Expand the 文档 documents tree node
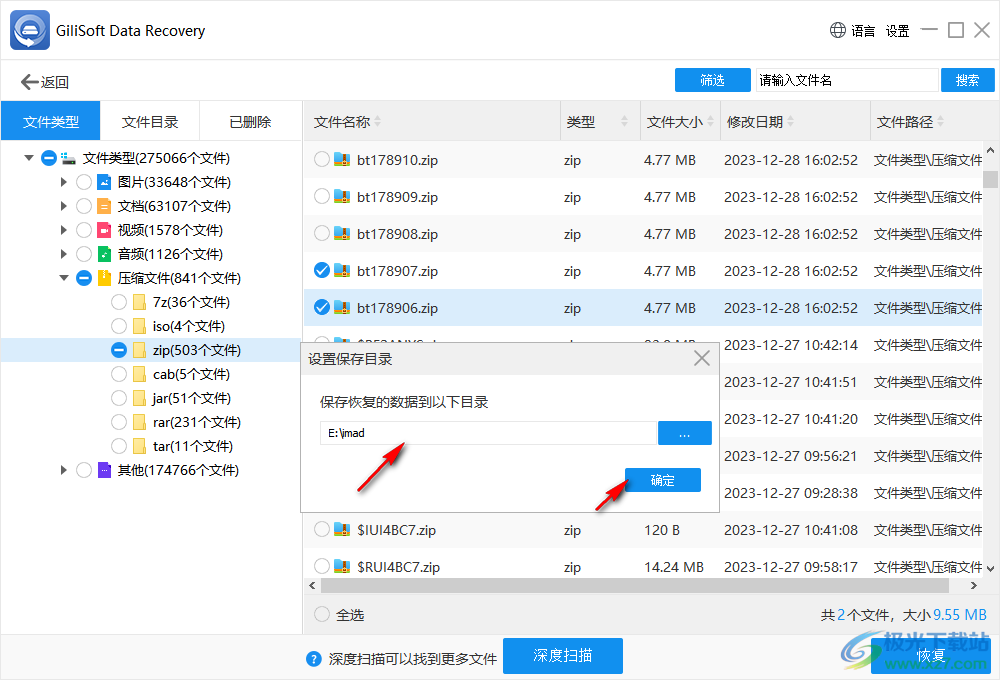 click(x=63, y=205)
